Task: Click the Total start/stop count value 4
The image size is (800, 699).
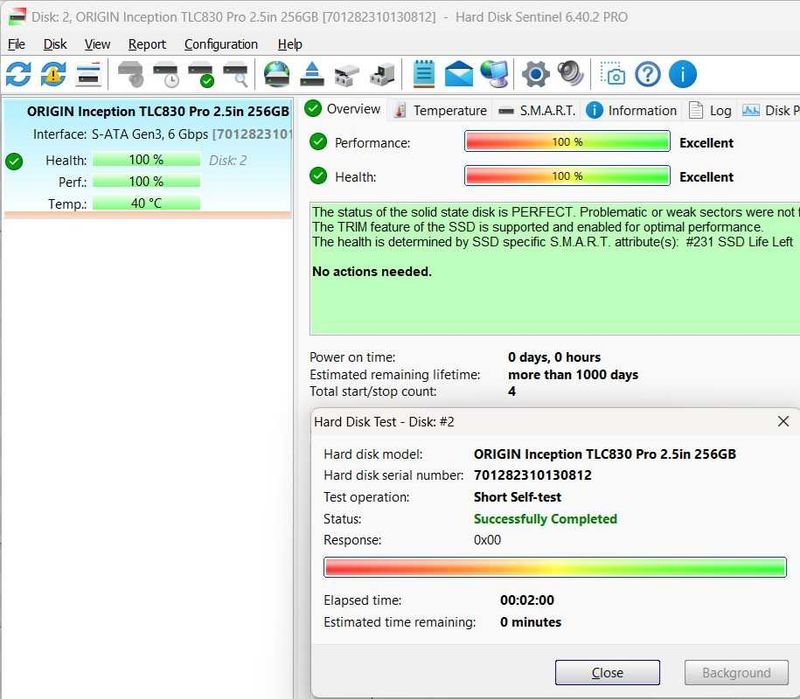Action: tap(512, 391)
